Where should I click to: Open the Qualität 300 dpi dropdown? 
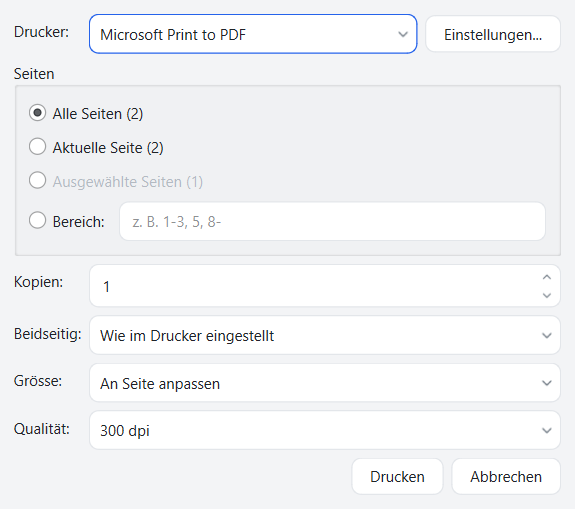coord(325,430)
